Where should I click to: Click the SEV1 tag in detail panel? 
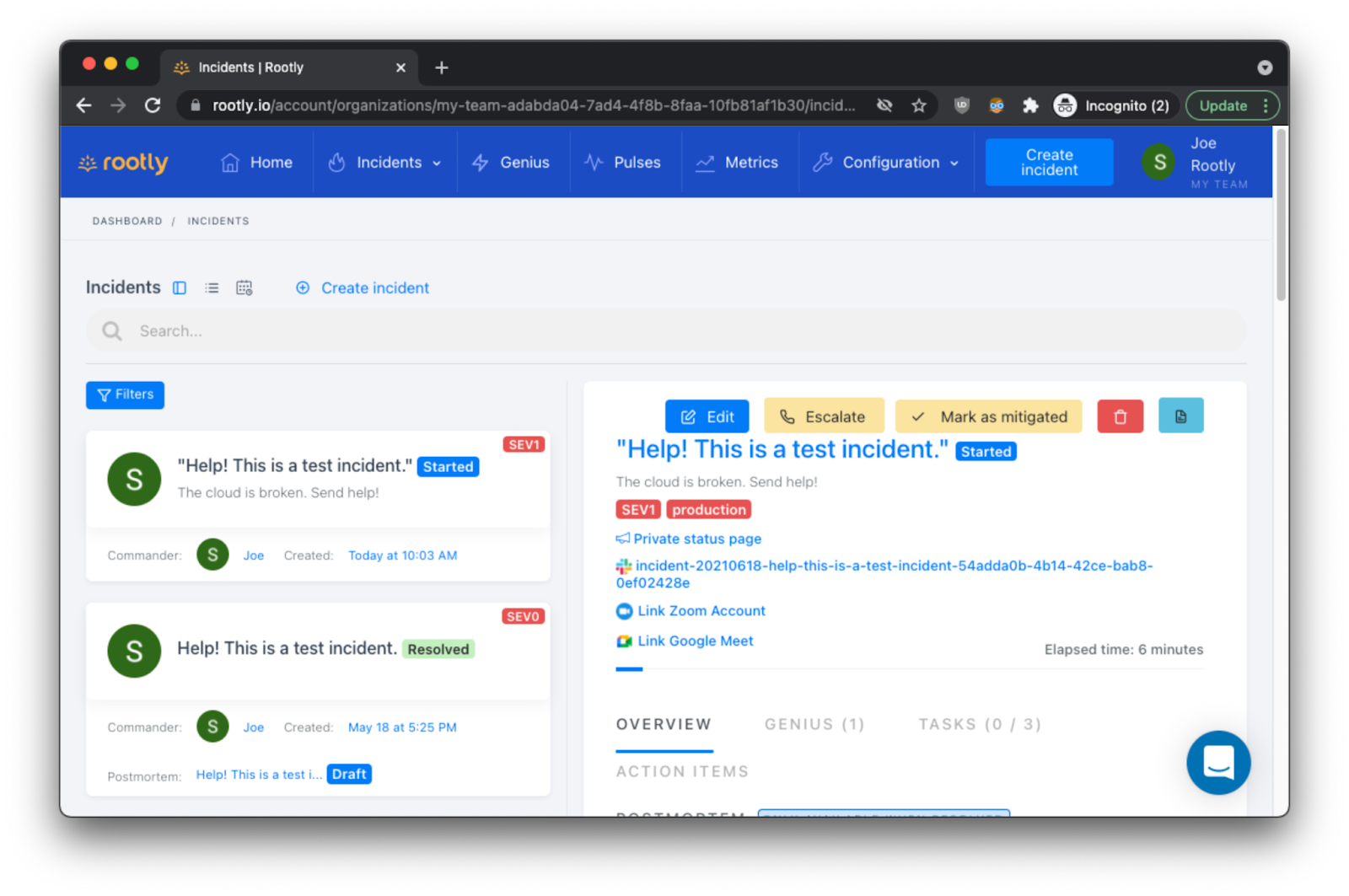pos(638,510)
